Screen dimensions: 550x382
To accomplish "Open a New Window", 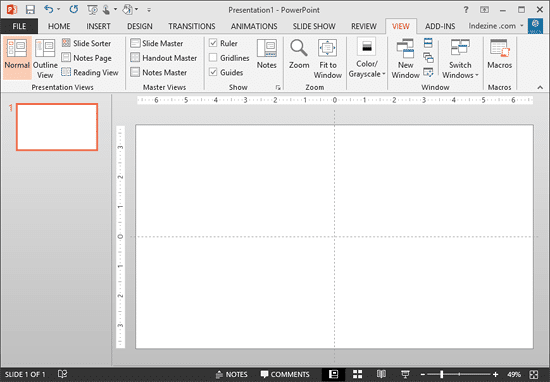I will tap(405, 59).
